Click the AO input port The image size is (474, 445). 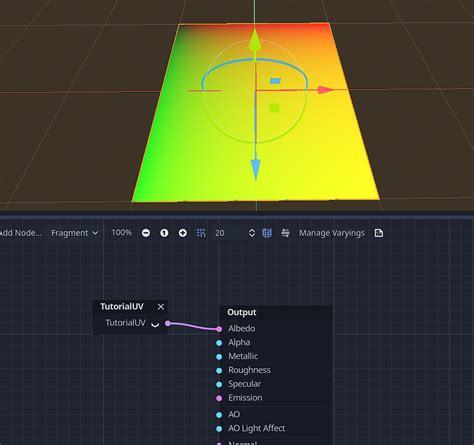tap(219, 415)
